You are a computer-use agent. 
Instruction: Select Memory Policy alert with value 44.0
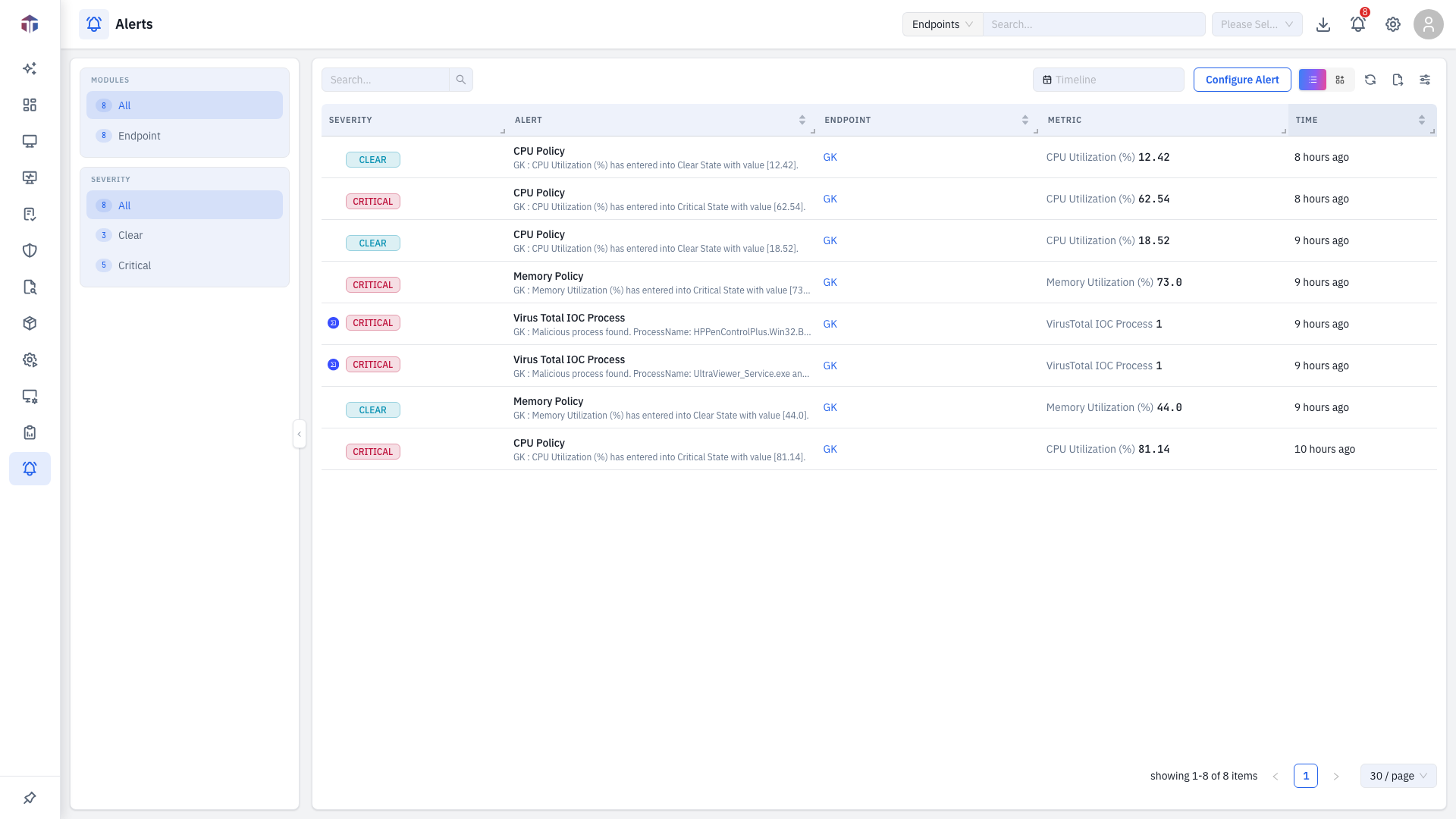(x=548, y=401)
